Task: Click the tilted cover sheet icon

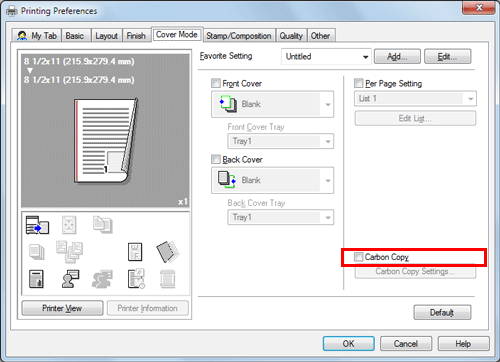Action: point(168,252)
